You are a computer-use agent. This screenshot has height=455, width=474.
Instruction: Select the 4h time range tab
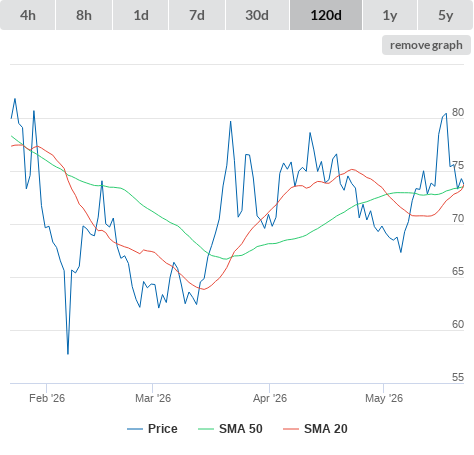[x=28, y=15]
